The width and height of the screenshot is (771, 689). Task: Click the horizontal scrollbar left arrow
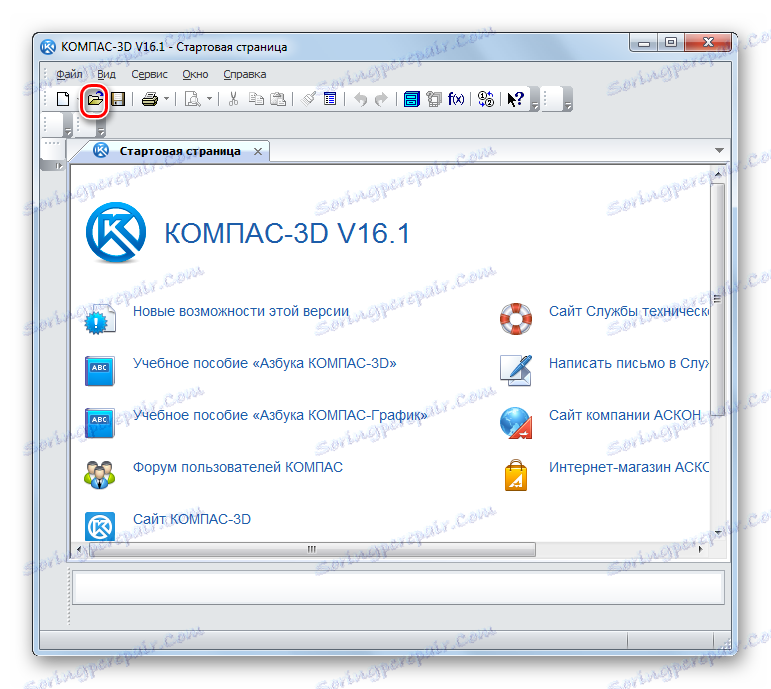coord(79,549)
